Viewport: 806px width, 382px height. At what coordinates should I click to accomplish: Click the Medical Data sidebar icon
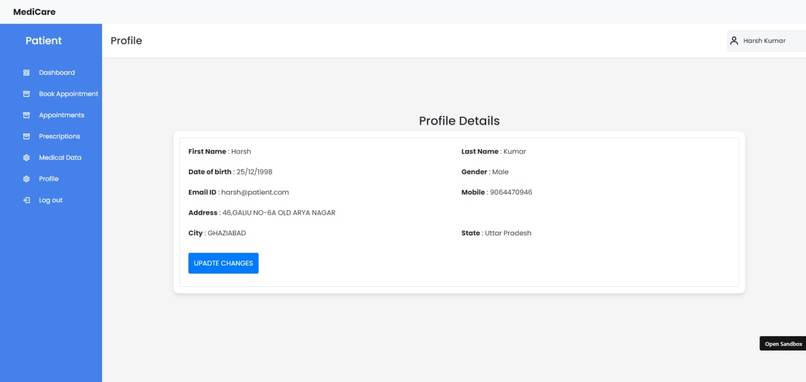click(27, 158)
